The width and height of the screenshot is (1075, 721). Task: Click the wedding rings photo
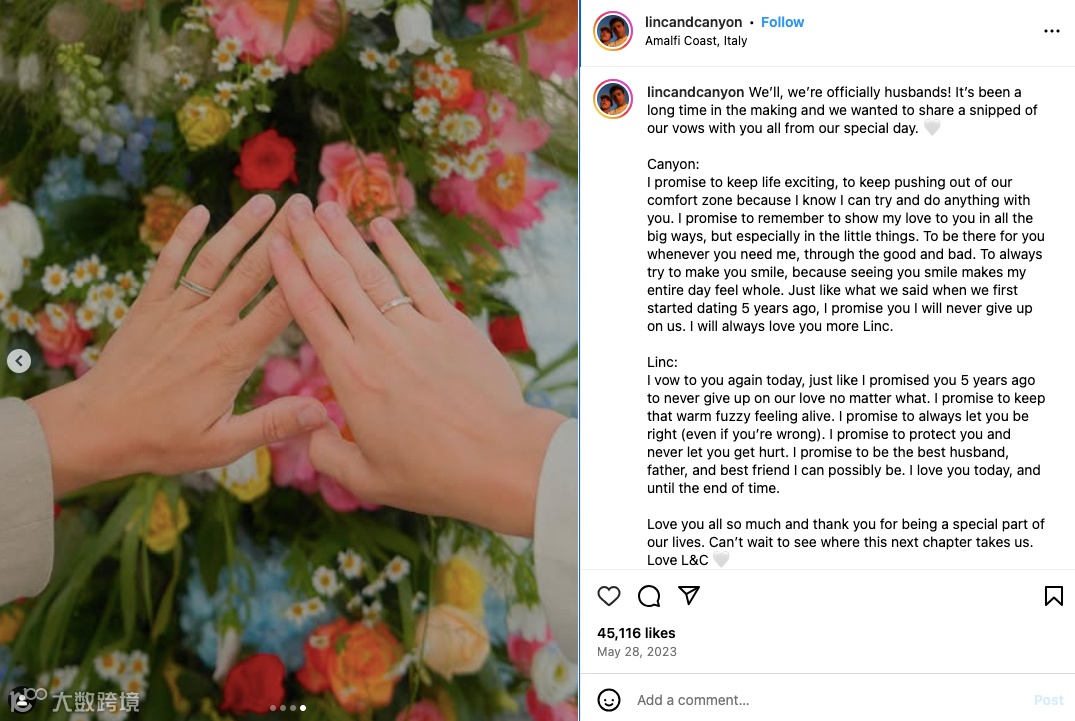tap(289, 360)
